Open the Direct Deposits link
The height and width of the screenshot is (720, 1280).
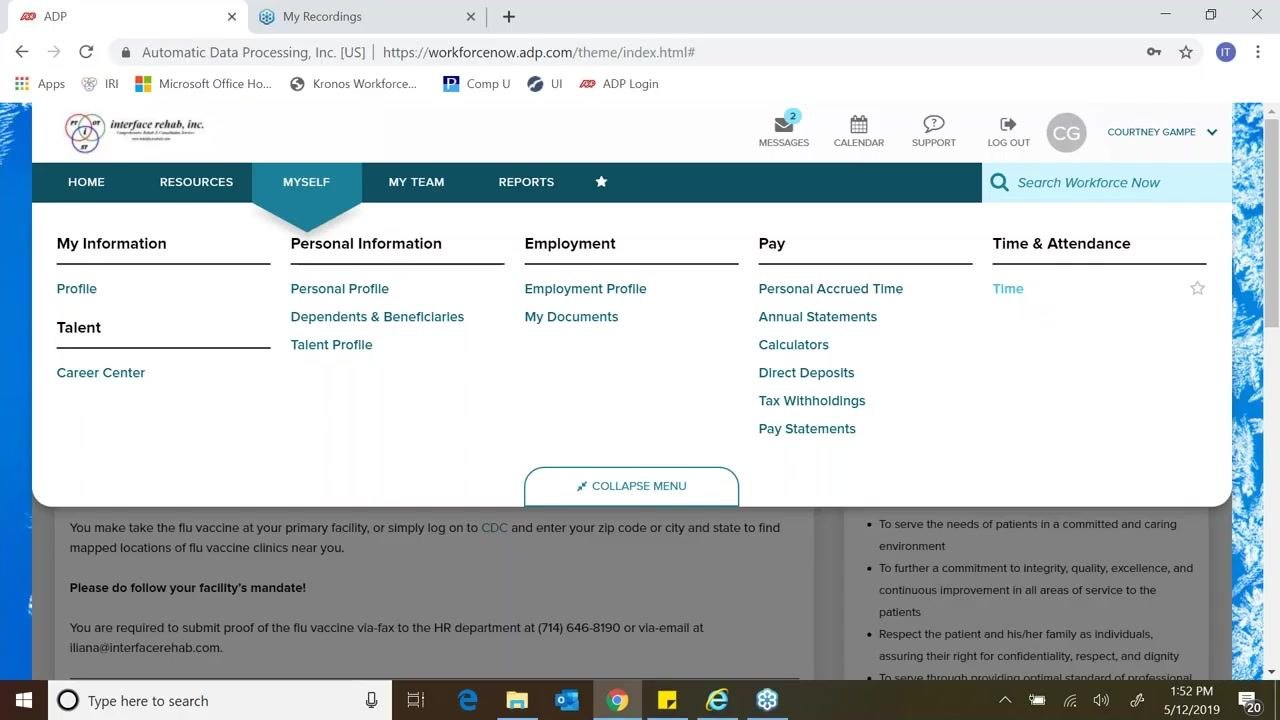[x=806, y=372]
